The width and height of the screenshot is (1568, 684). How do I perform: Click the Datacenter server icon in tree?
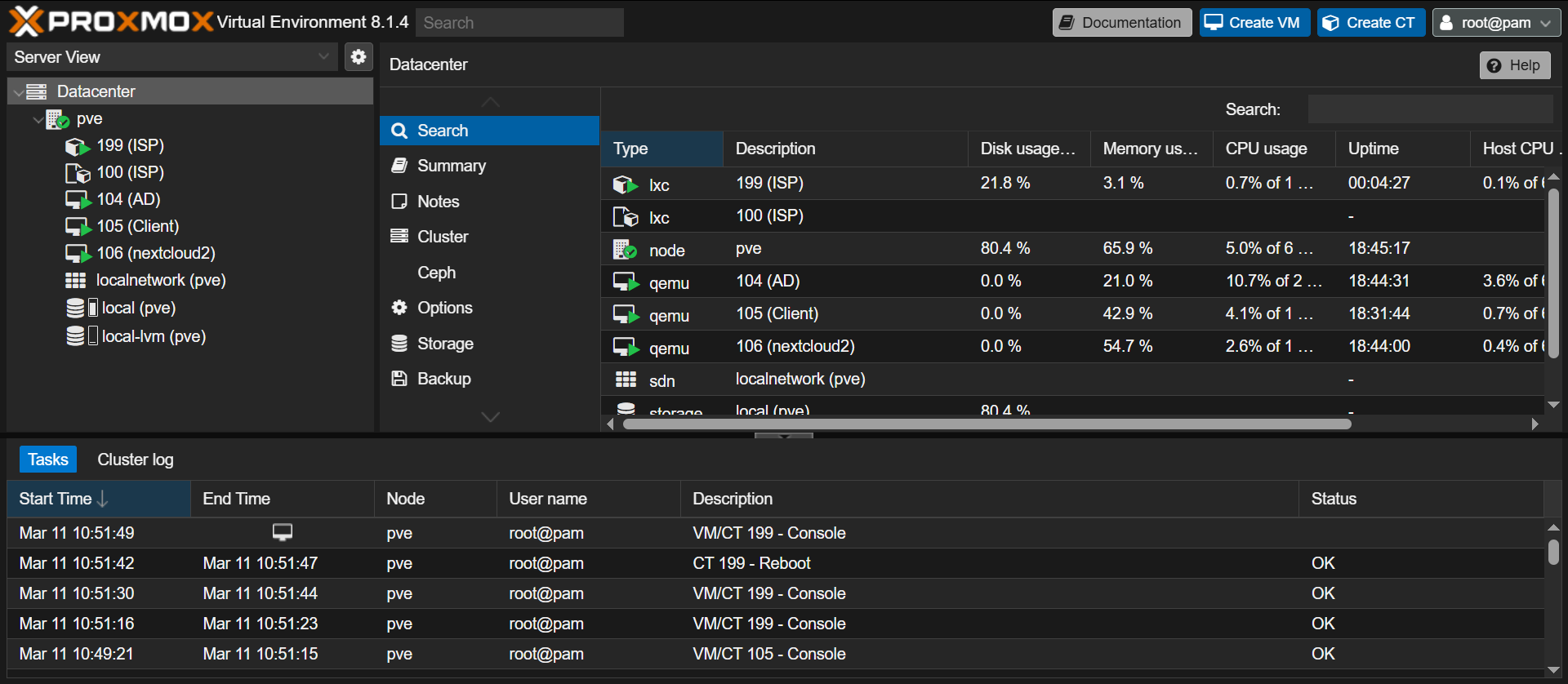tap(37, 91)
